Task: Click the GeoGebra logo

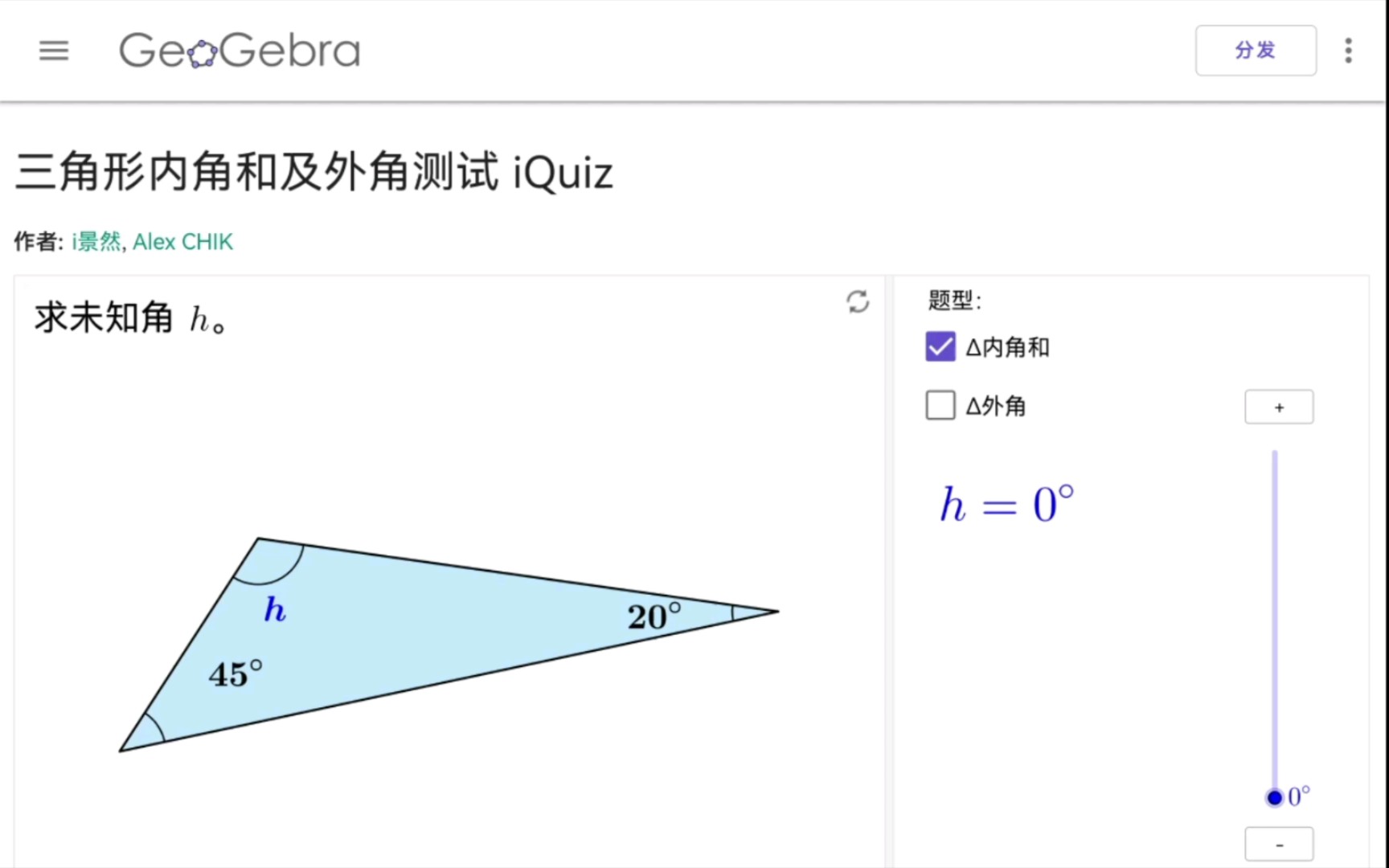Action: 239,50
